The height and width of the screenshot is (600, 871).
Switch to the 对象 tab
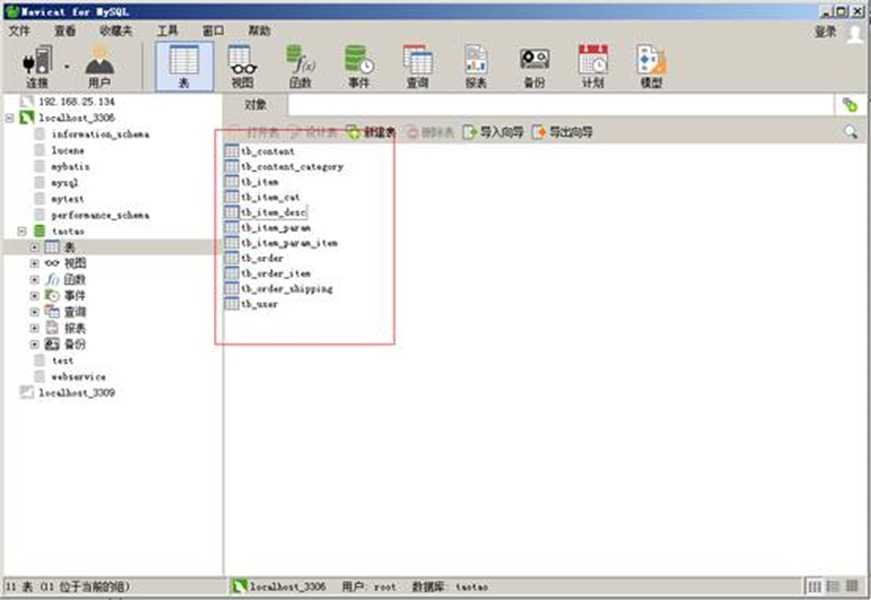click(256, 104)
